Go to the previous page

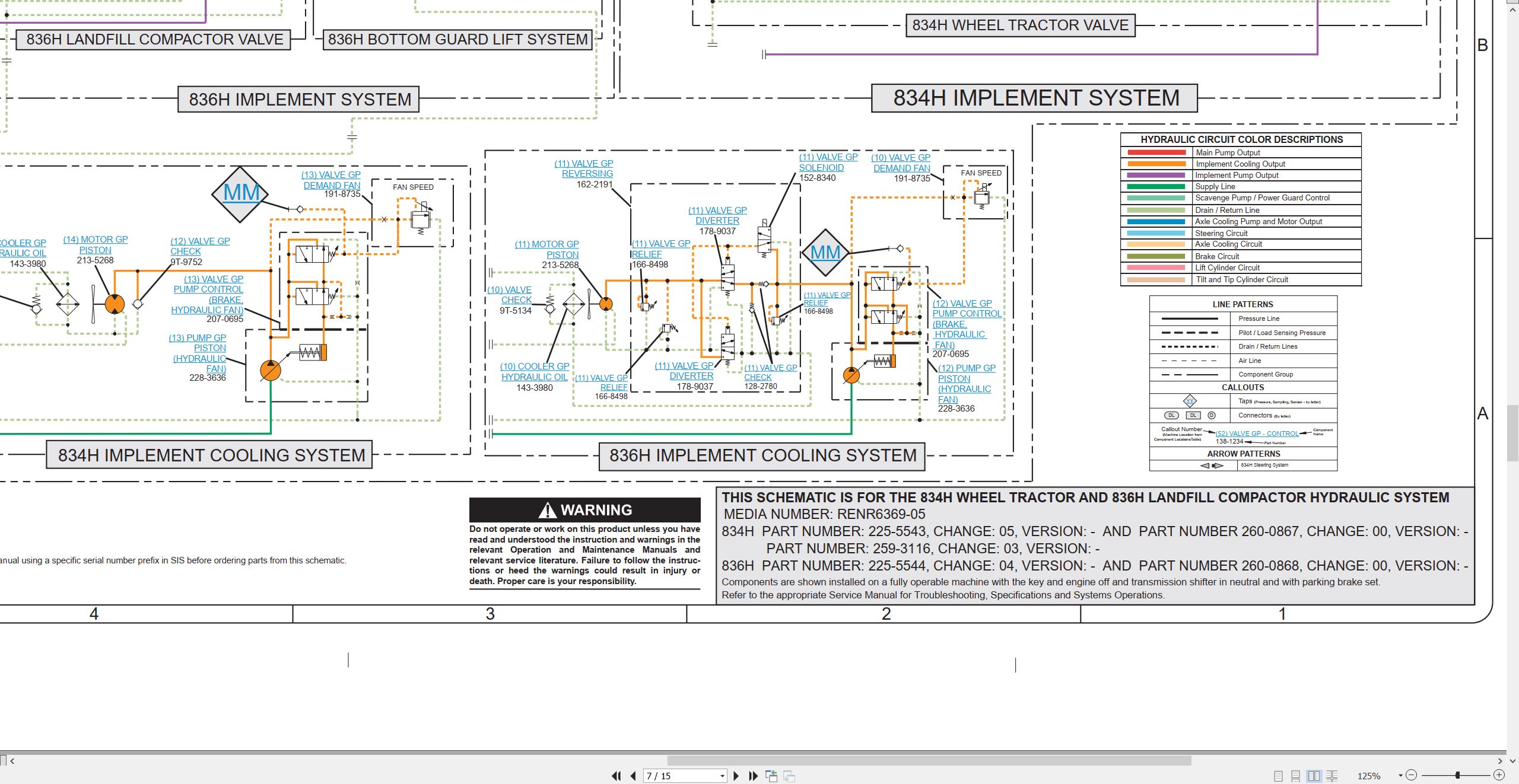[633, 776]
